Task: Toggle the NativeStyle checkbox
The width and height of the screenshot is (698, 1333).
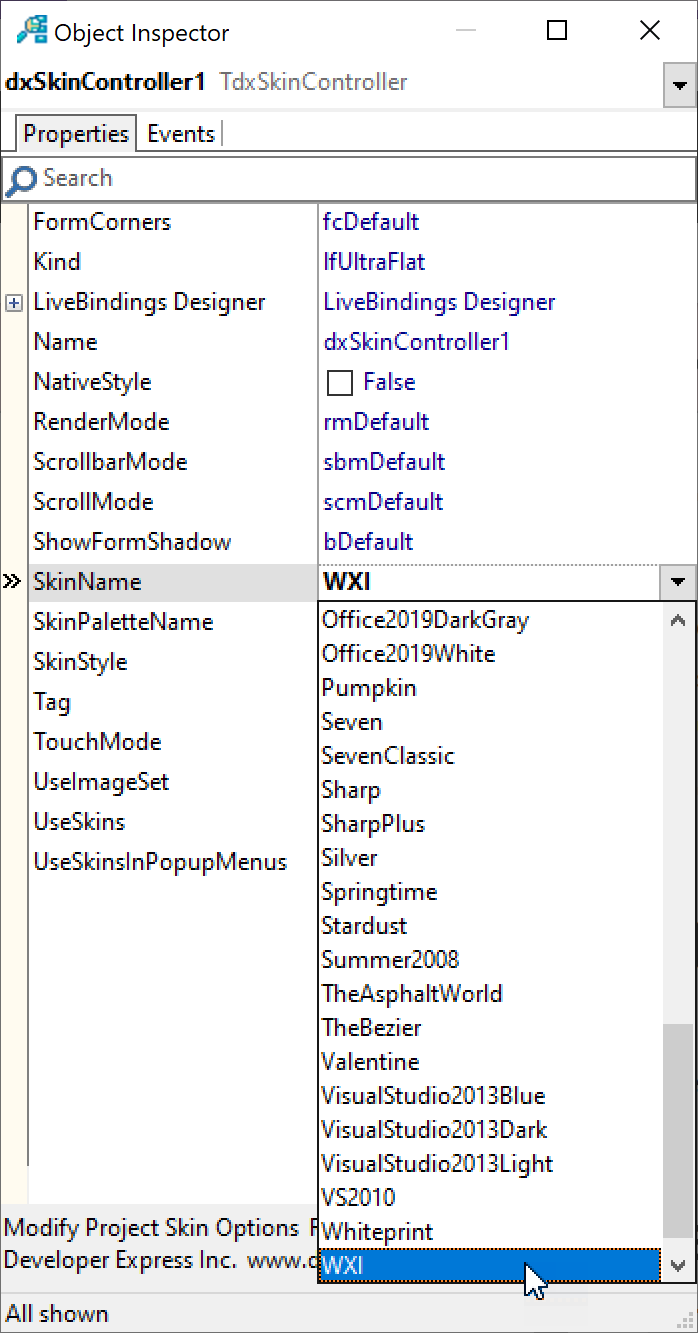Action: [x=340, y=382]
